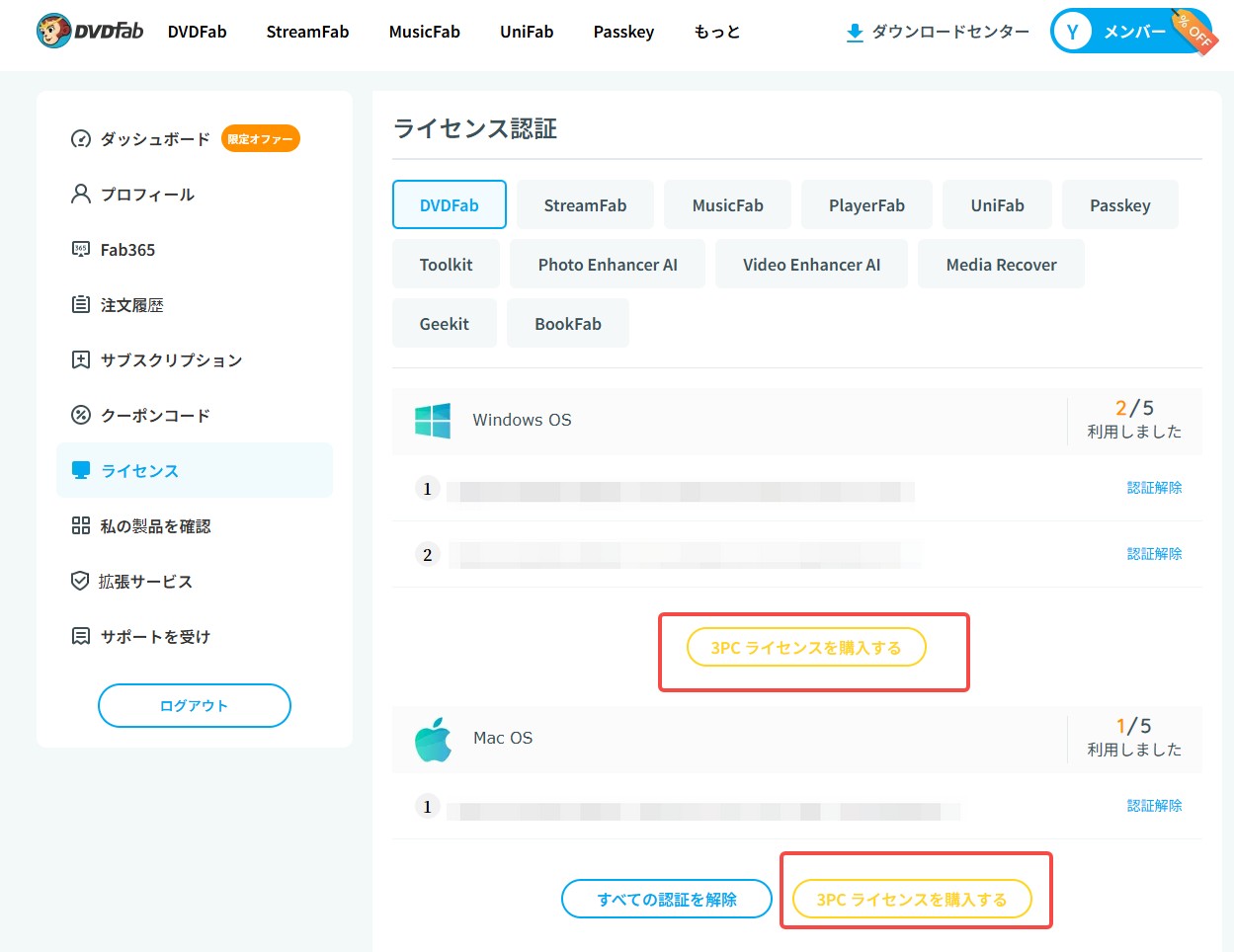Click the 2/5 Windows usage count

(1134, 408)
